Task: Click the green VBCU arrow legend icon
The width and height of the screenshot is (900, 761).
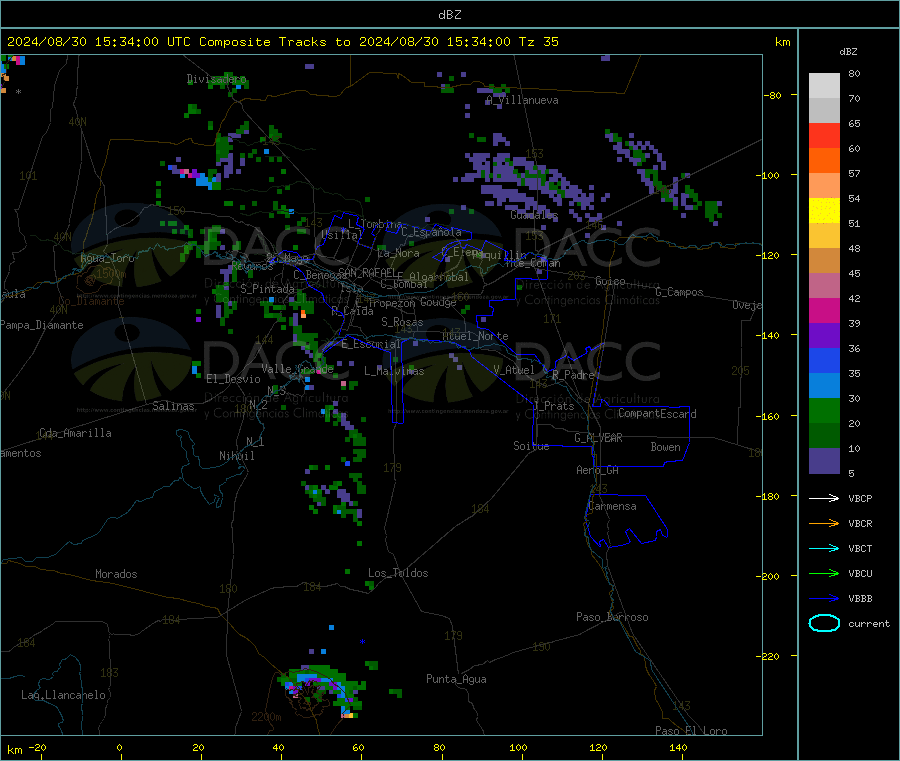Action: click(824, 573)
